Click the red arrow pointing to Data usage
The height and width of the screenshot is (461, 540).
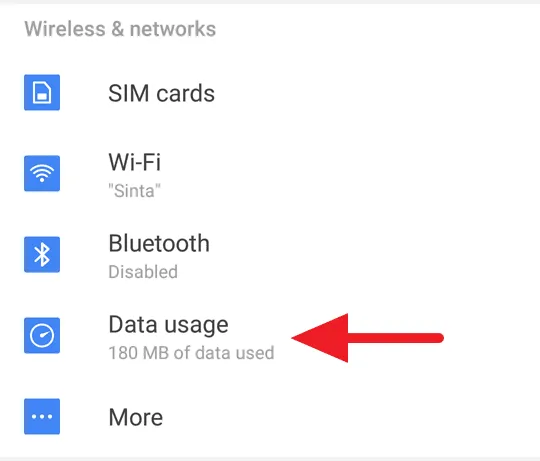pyautogui.click(x=367, y=338)
